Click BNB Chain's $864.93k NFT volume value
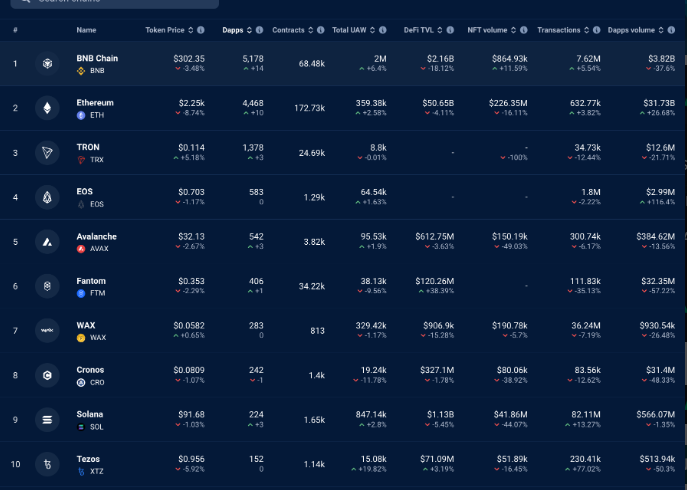This screenshot has height=490, width=687. [x=510, y=59]
